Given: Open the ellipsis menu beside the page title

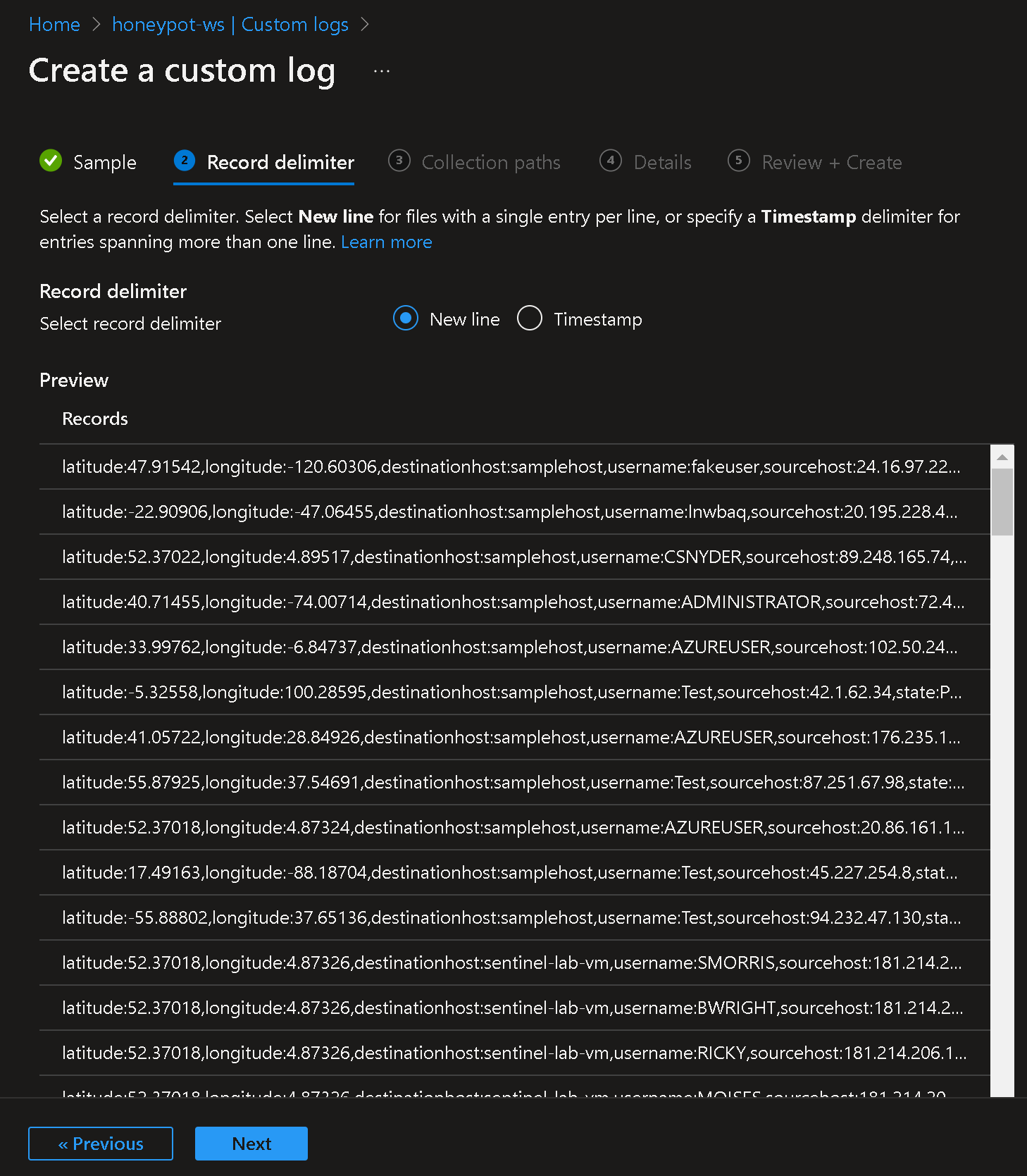Looking at the screenshot, I should 381,71.
